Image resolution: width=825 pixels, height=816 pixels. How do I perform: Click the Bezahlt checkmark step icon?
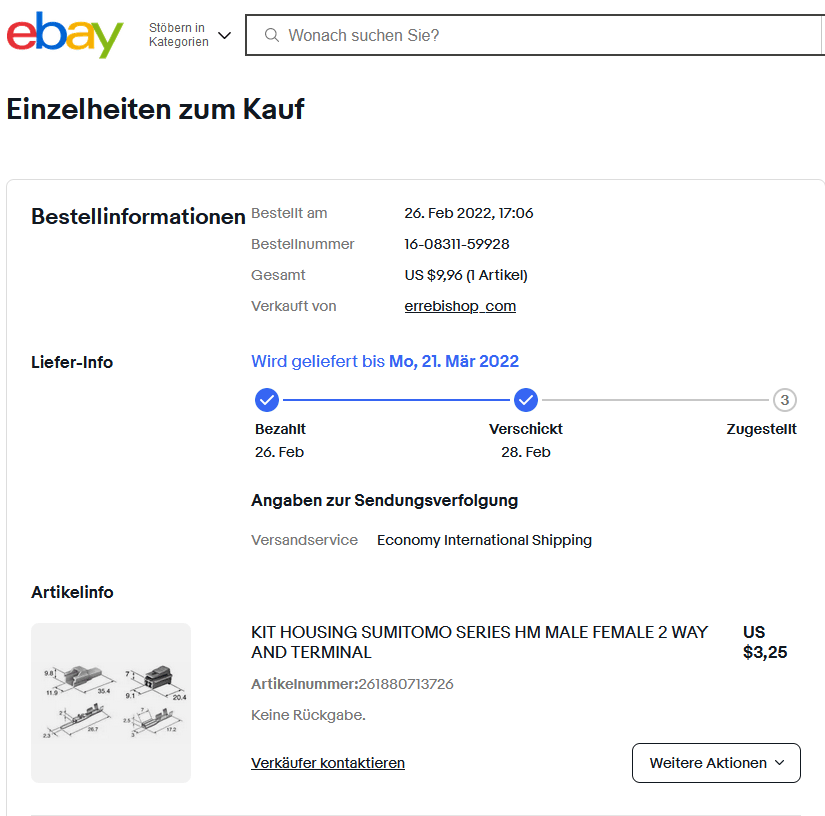coord(267,401)
